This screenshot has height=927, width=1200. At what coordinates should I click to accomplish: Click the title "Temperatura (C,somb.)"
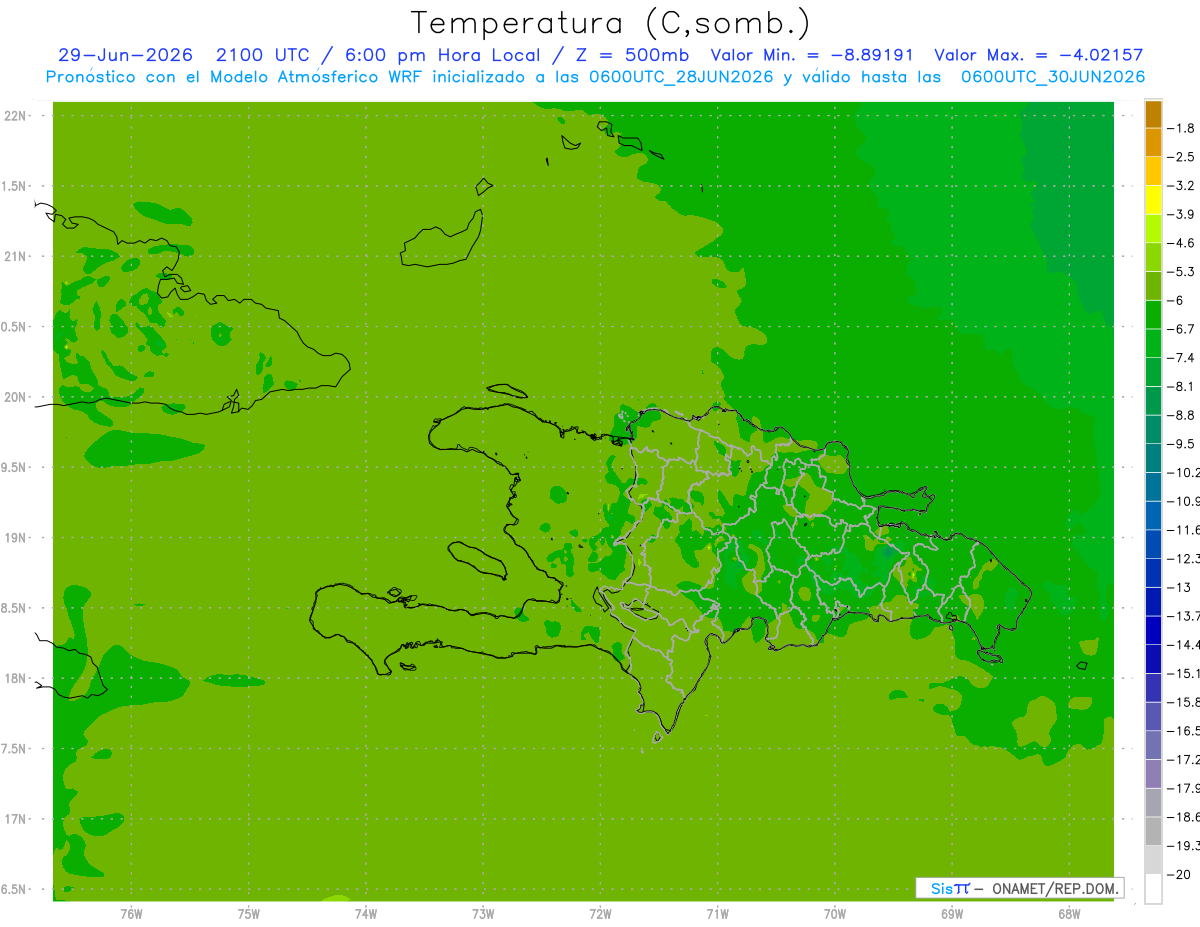point(611,23)
